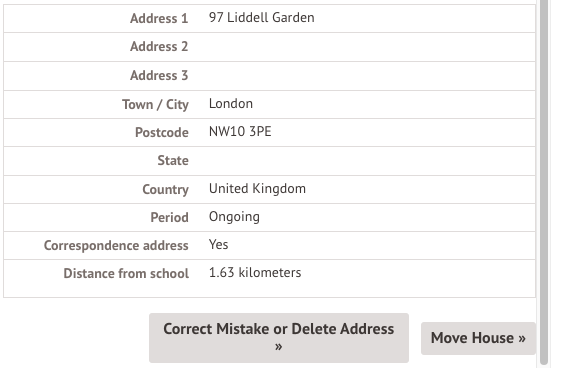Click the Town / City value London
Image resolution: width=564 pixels, height=375 pixels.
coord(231,104)
